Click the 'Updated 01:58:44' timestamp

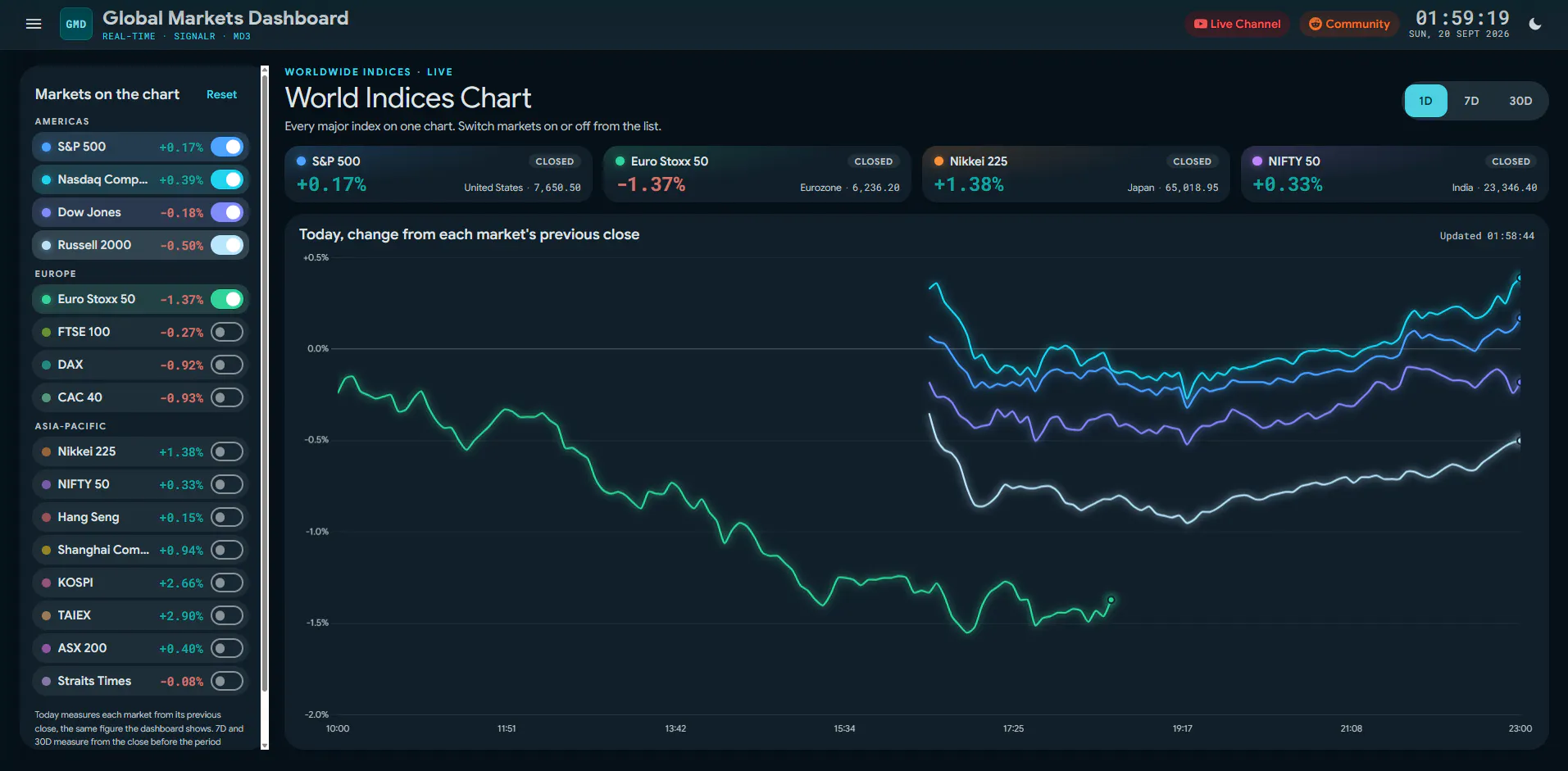click(1487, 236)
